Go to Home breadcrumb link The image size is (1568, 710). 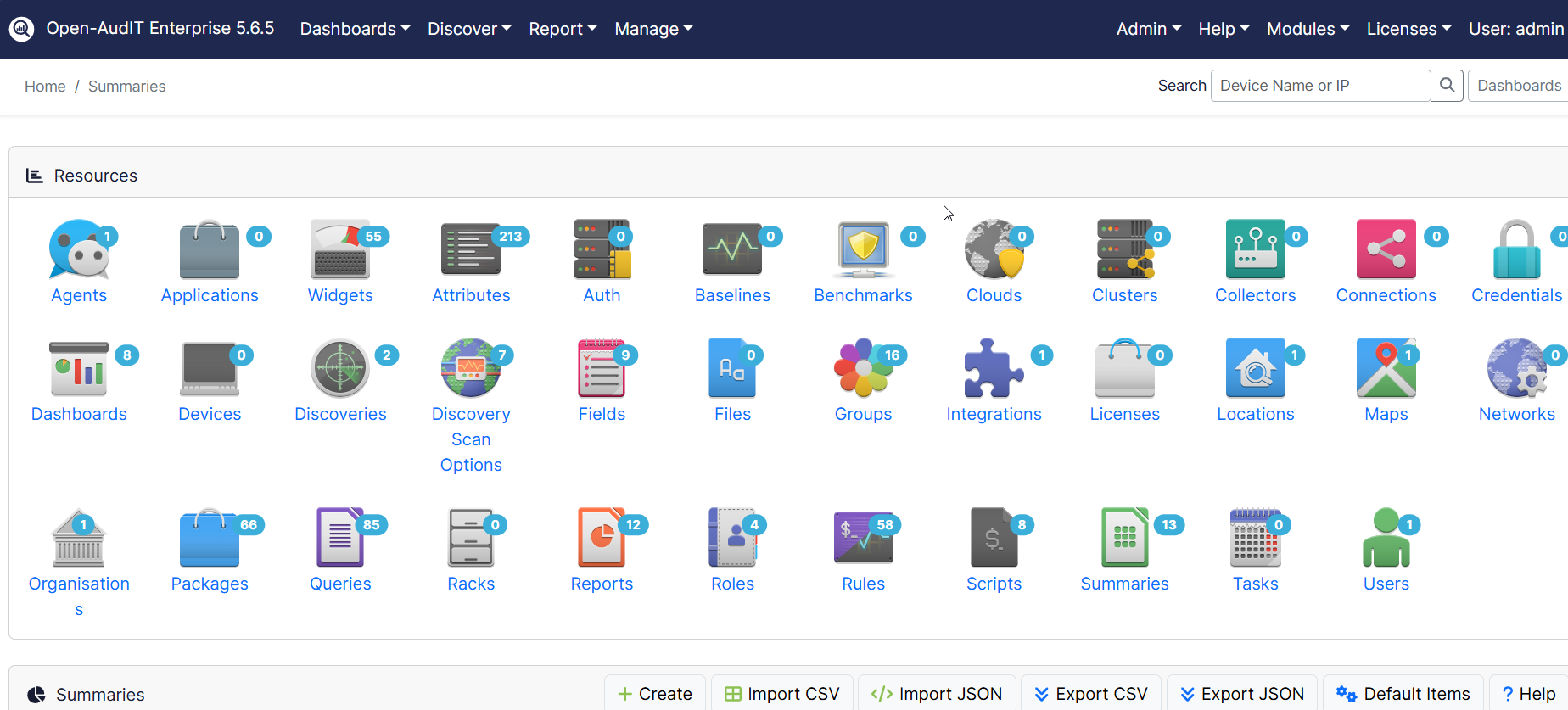pyautogui.click(x=45, y=87)
